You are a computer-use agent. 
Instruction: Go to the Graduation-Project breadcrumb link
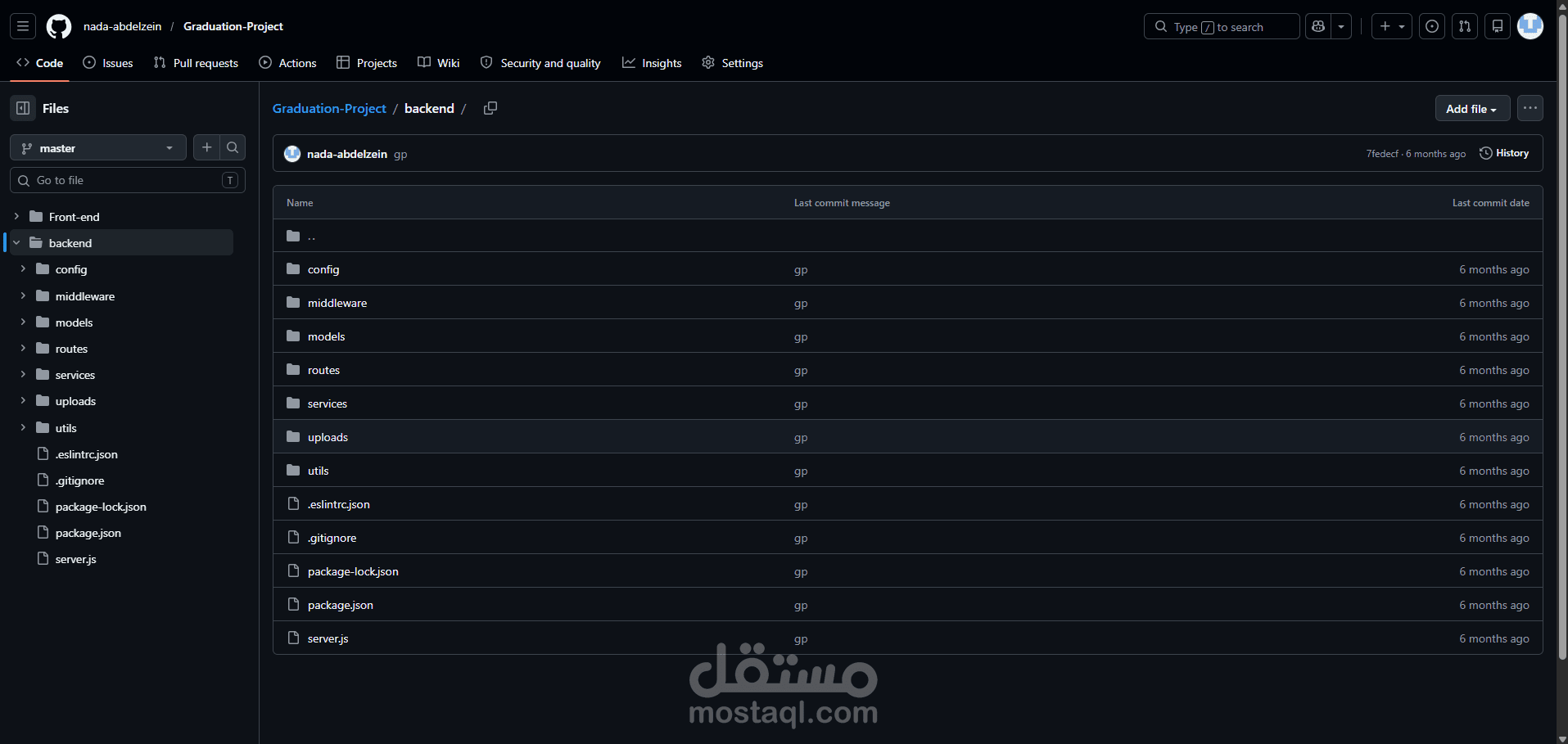[x=329, y=108]
